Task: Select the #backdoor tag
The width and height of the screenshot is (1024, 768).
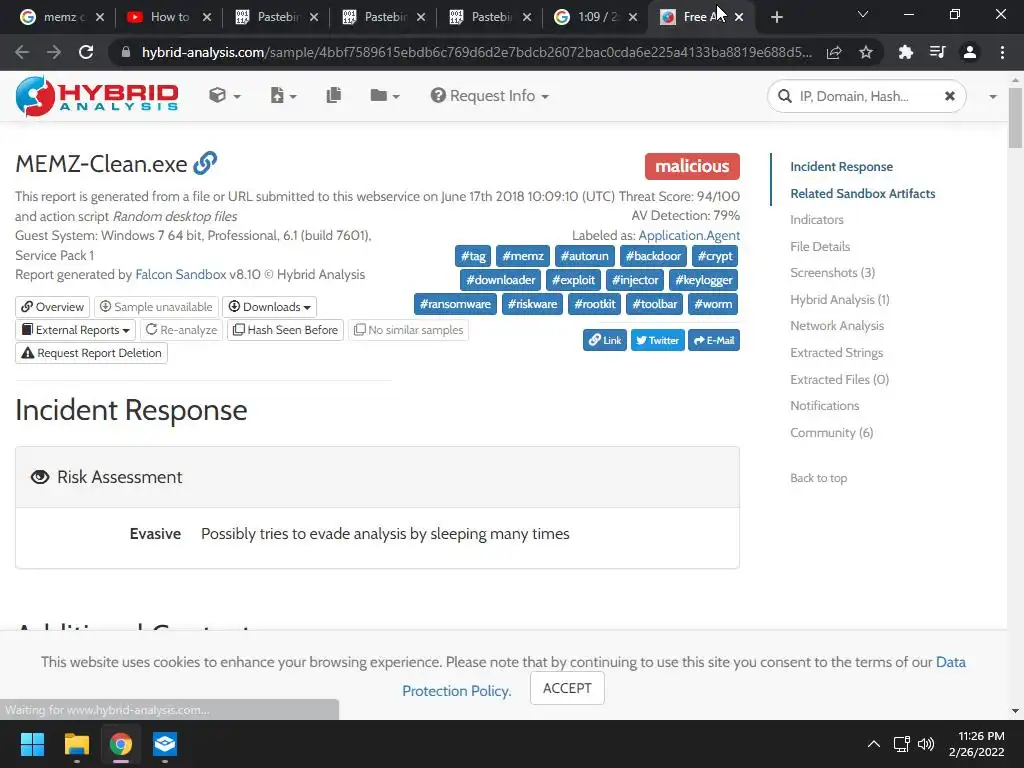Action: point(653,256)
